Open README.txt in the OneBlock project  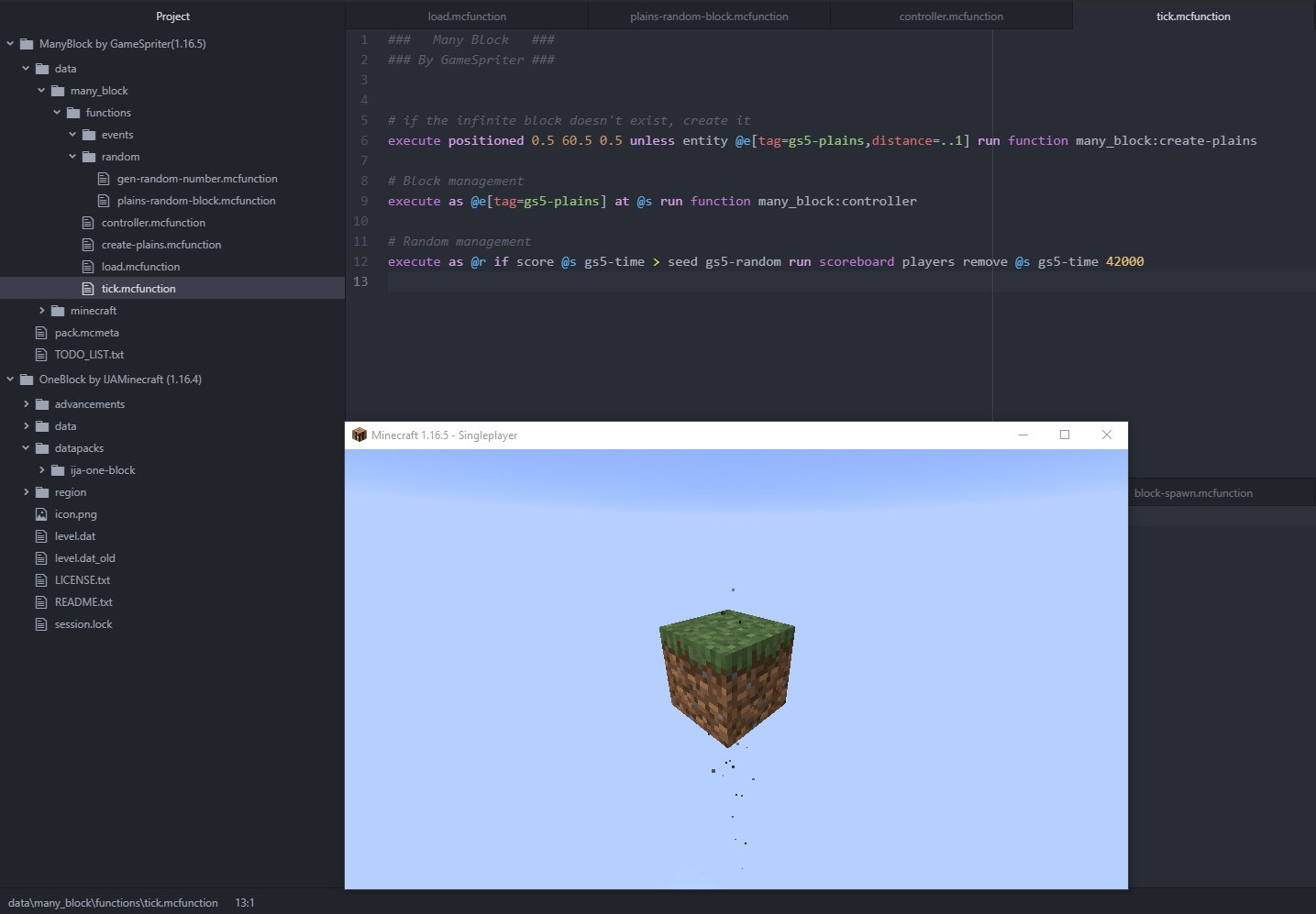coord(83,602)
